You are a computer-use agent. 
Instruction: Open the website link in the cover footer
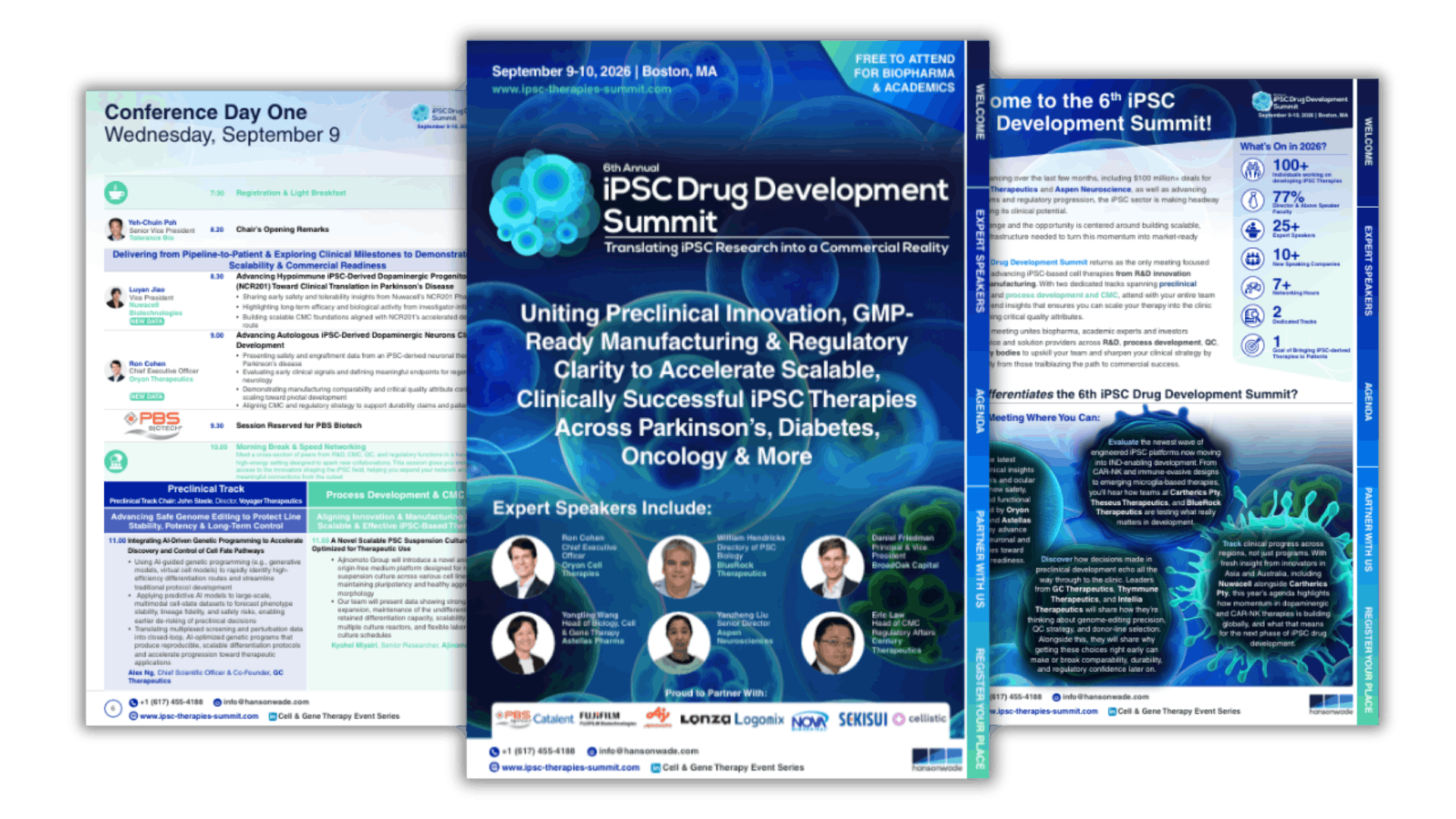[x=570, y=767]
